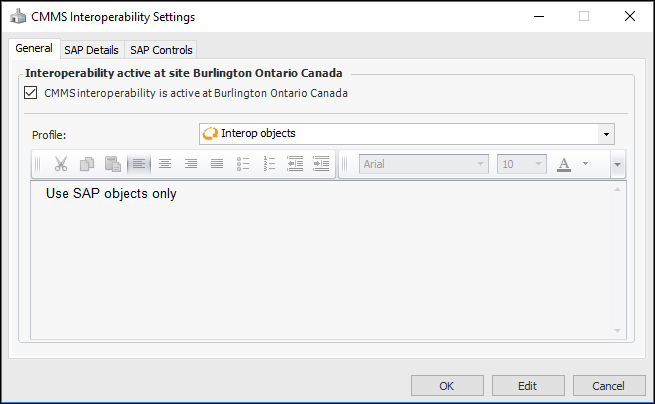
Task: Switch to the SAP Details tab
Action: pyautogui.click(x=91, y=49)
